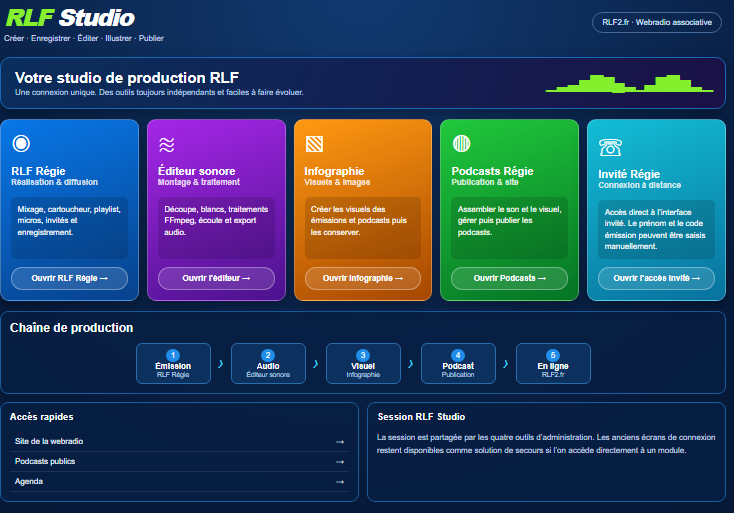Viewport: 734px width, 513px height.
Task: Open the Site de la webradio link
Action: point(179,441)
